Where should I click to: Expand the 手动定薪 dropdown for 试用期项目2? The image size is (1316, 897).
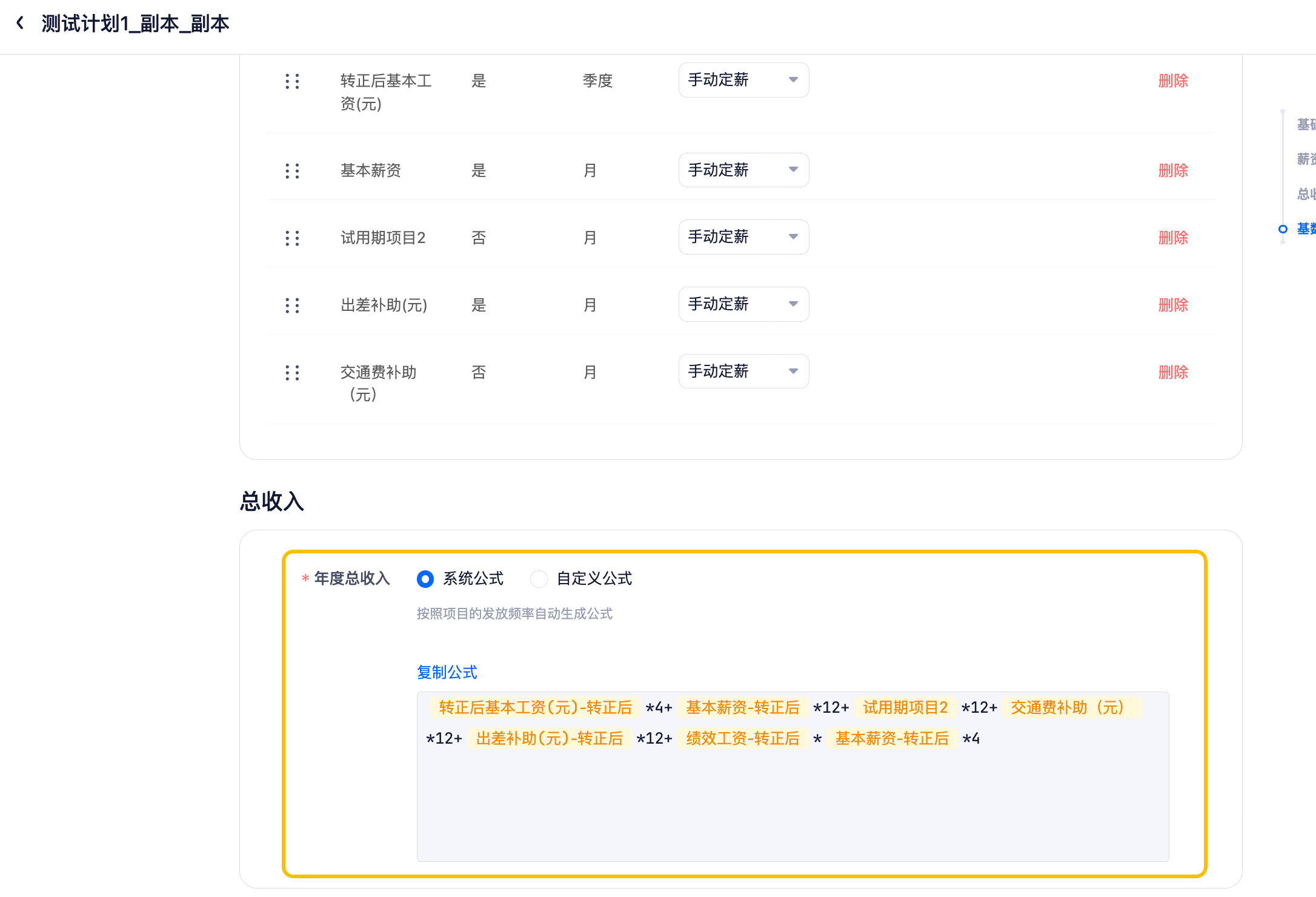click(x=743, y=237)
